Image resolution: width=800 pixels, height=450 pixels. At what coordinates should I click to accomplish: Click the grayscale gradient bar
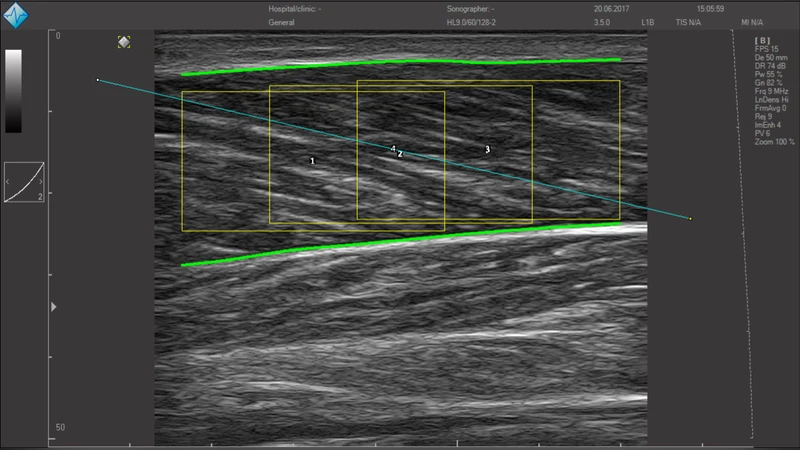point(14,91)
